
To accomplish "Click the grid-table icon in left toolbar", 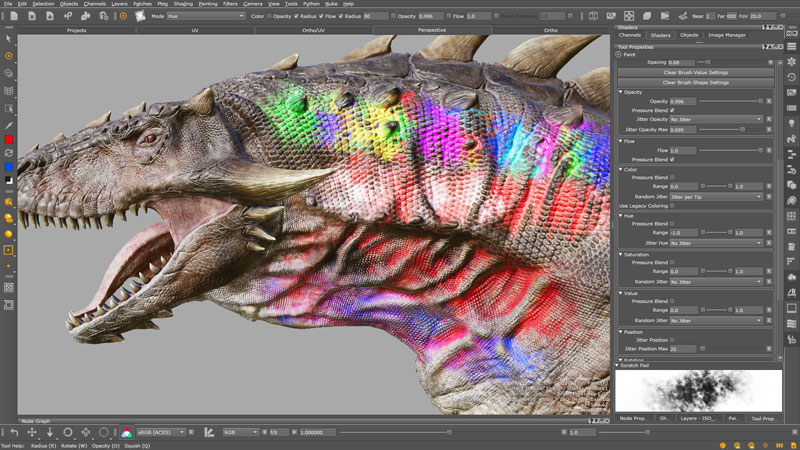I will [x=9, y=91].
